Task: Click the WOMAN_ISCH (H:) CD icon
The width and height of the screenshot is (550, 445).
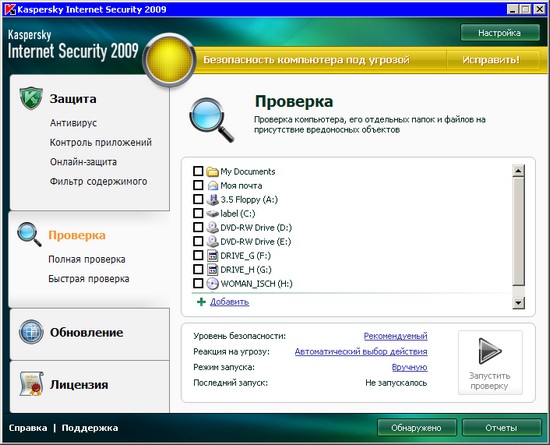Action: (212, 283)
